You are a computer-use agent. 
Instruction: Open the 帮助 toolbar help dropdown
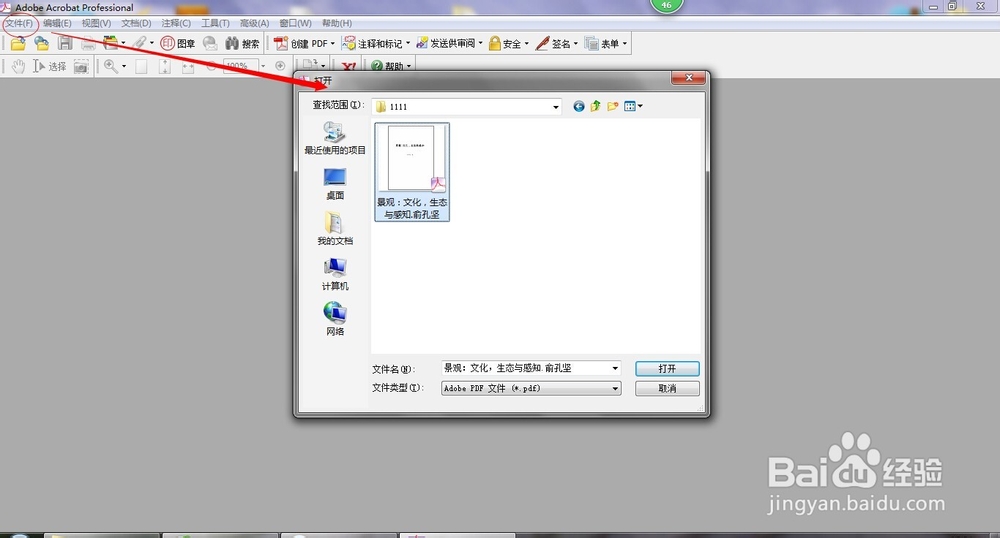pyautogui.click(x=409, y=66)
